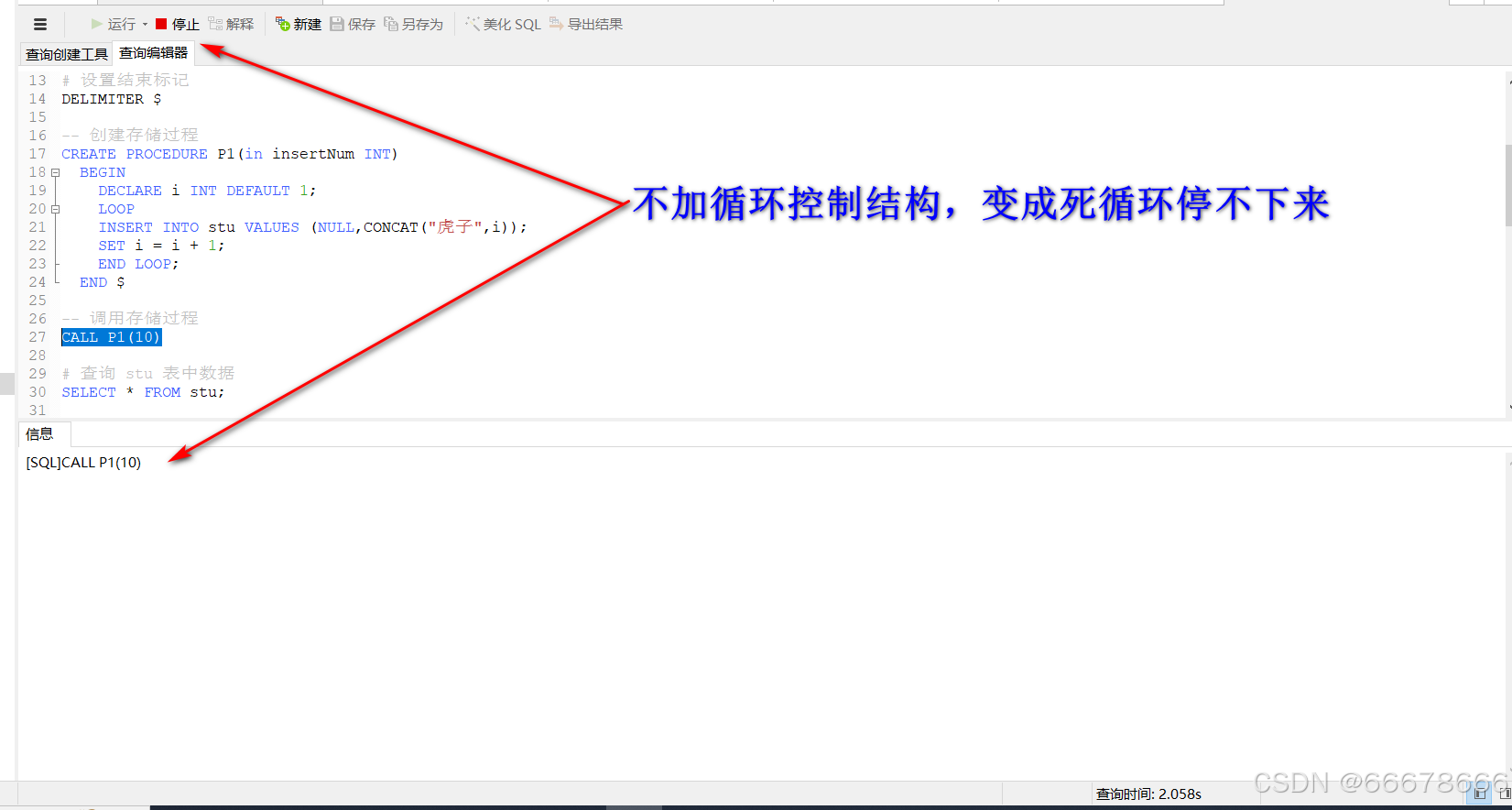1512x810 pixels.
Task: Collapse the BEGIN block fold marker
Action: 55,172
